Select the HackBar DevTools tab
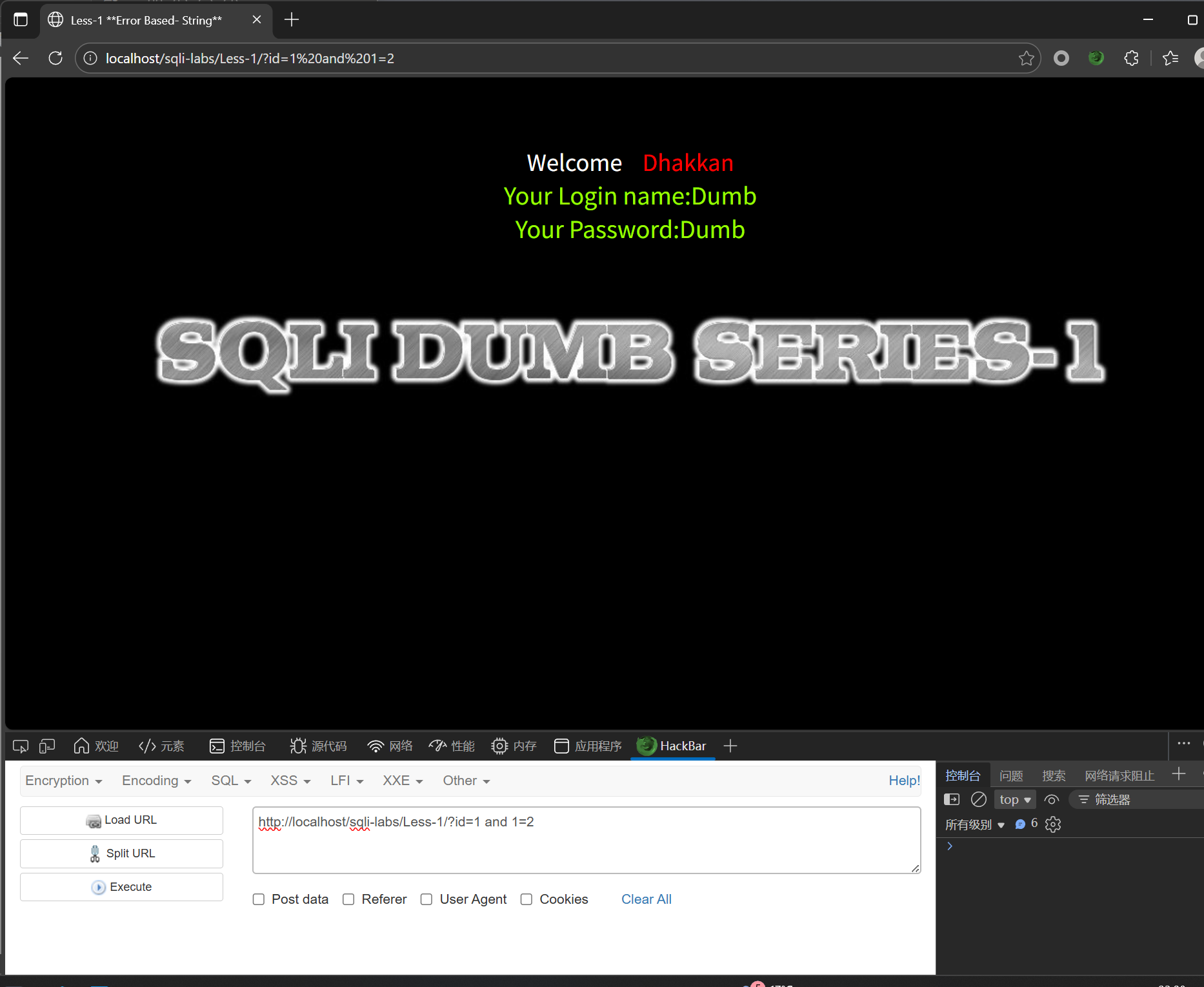This screenshot has height=987, width=1204. point(672,746)
